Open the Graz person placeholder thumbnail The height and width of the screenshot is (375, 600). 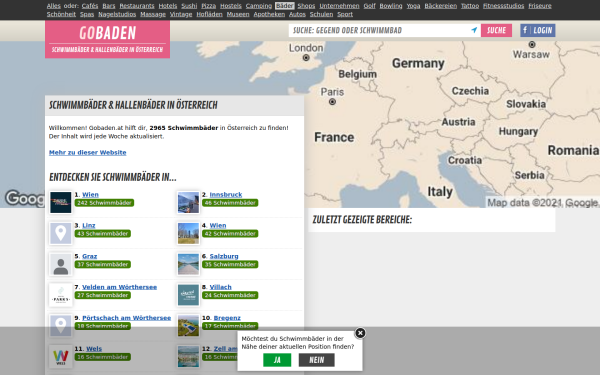[60, 264]
